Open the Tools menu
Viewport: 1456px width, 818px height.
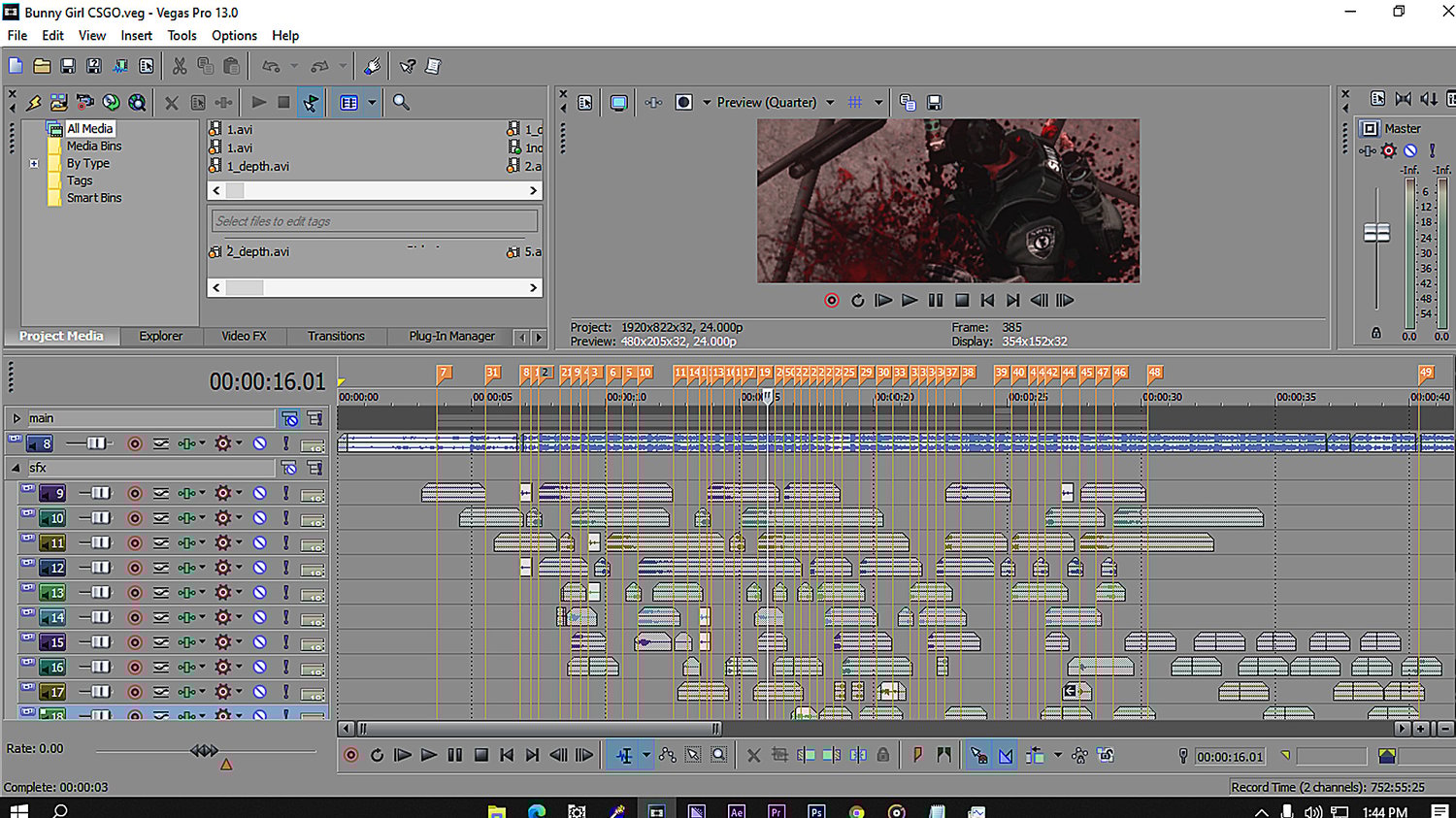tap(182, 35)
